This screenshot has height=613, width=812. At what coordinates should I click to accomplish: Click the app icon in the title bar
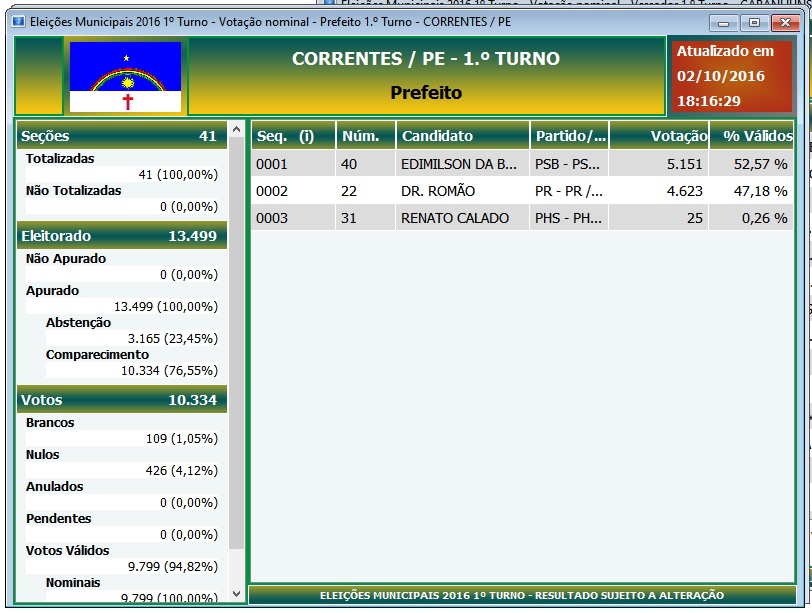[x=19, y=22]
